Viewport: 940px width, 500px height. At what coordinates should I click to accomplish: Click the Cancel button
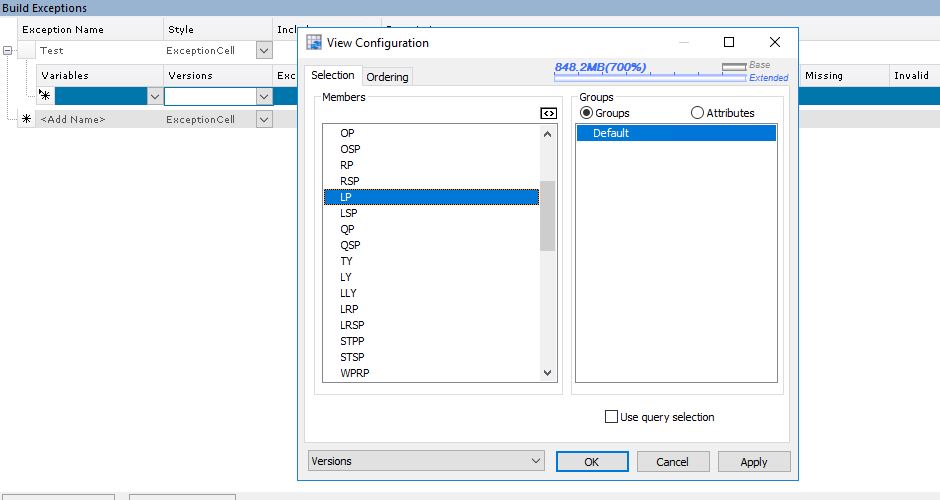(673, 462)
